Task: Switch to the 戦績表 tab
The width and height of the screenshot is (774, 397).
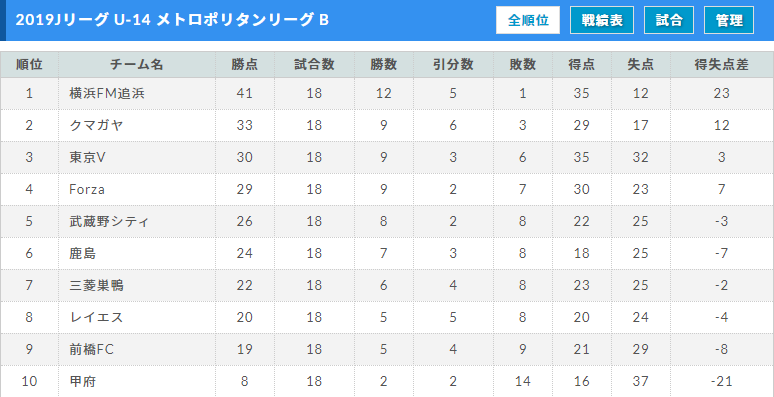Action: tap(602, 20)
